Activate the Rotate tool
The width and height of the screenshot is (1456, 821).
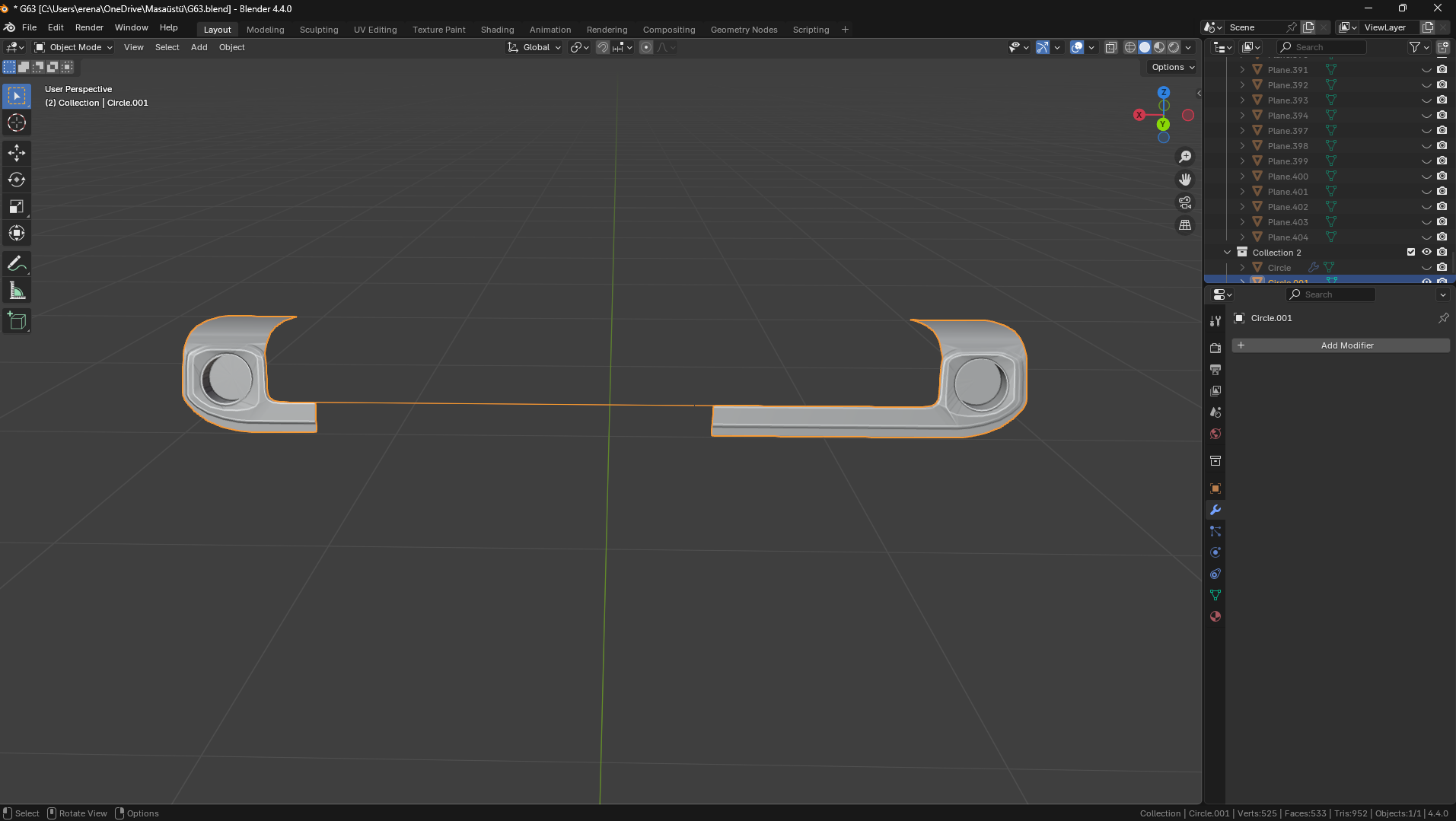[x=17, y=180]
